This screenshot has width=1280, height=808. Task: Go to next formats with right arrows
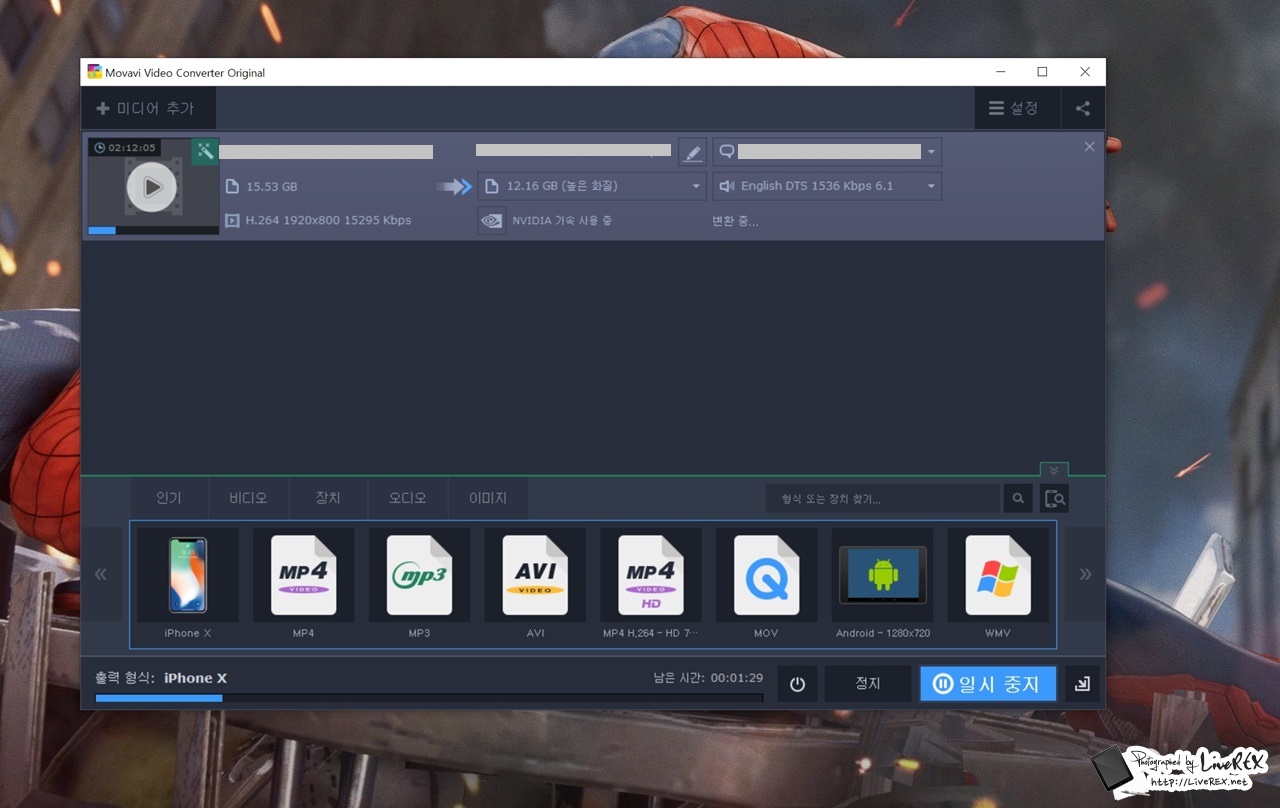pyautogui.click(x=1085, y=574)
